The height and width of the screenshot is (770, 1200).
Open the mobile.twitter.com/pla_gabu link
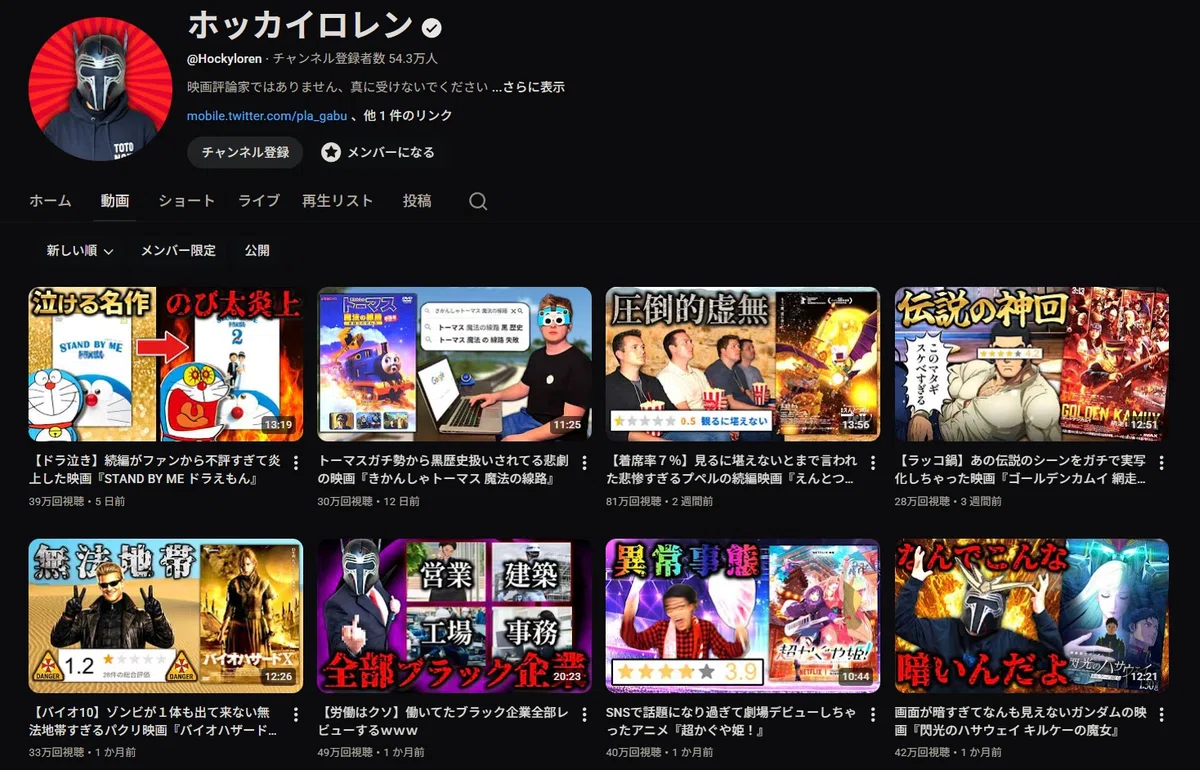click(267, 116)
